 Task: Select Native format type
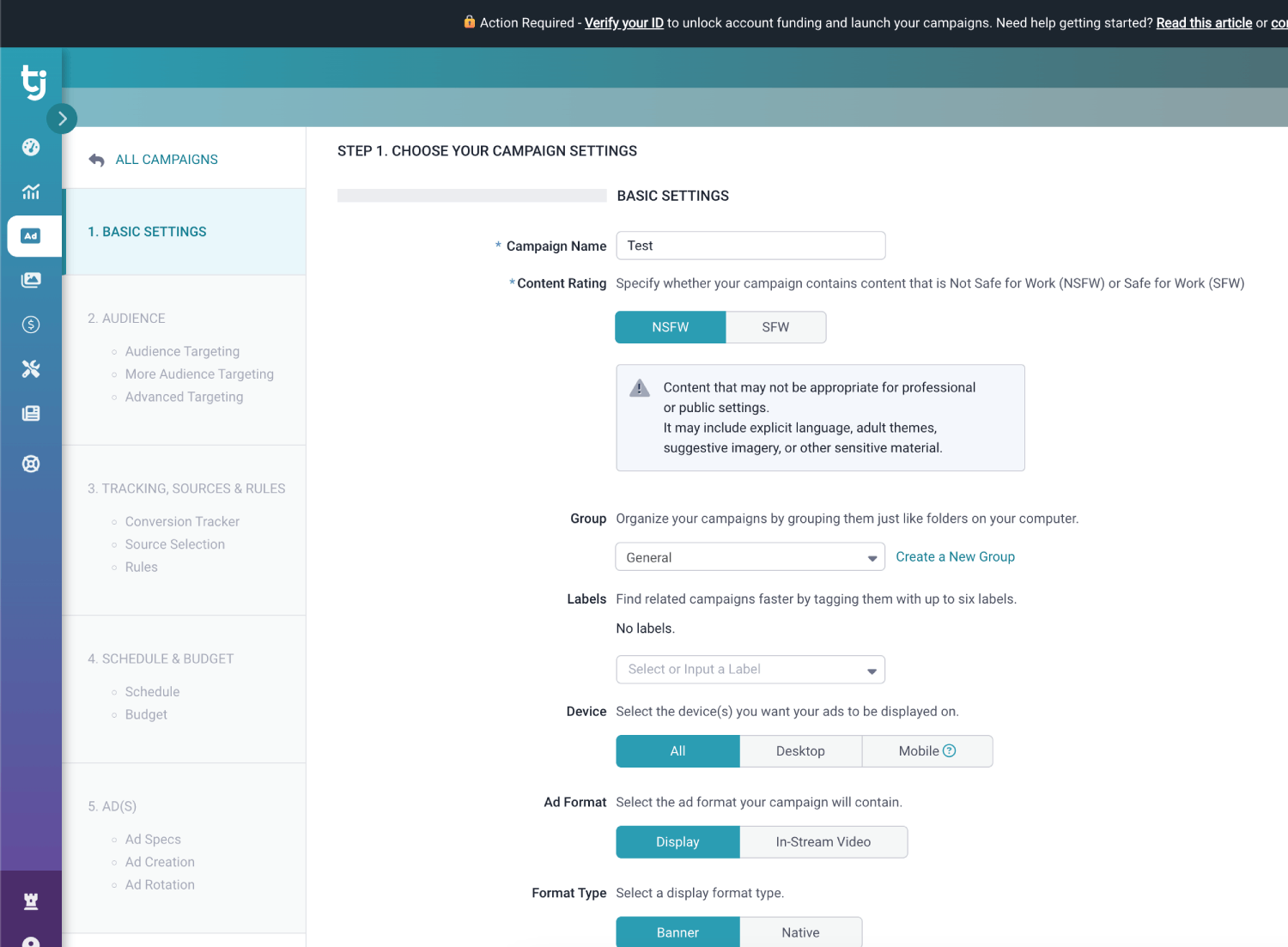[800, 932]
